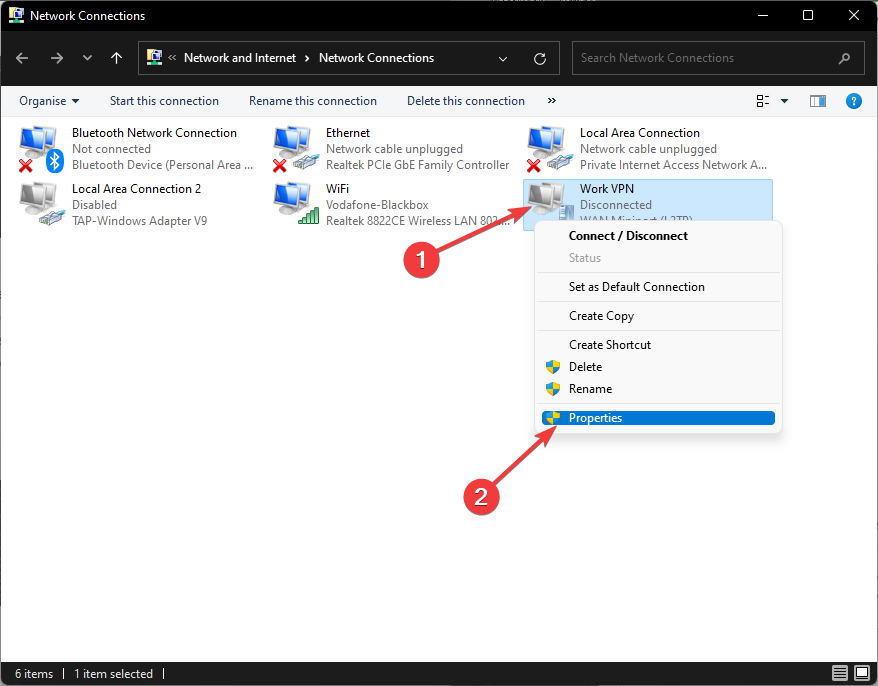
Task: Show more toolbar commands chevron
Action: tap(552, 101)
